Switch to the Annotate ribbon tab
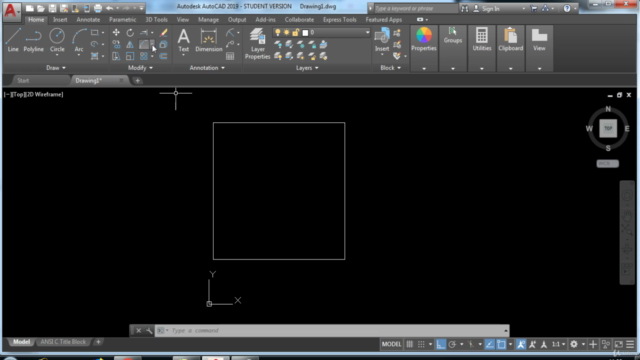This screenshot has height=360, width=640. pyautogui.click(x=88, y=20)
